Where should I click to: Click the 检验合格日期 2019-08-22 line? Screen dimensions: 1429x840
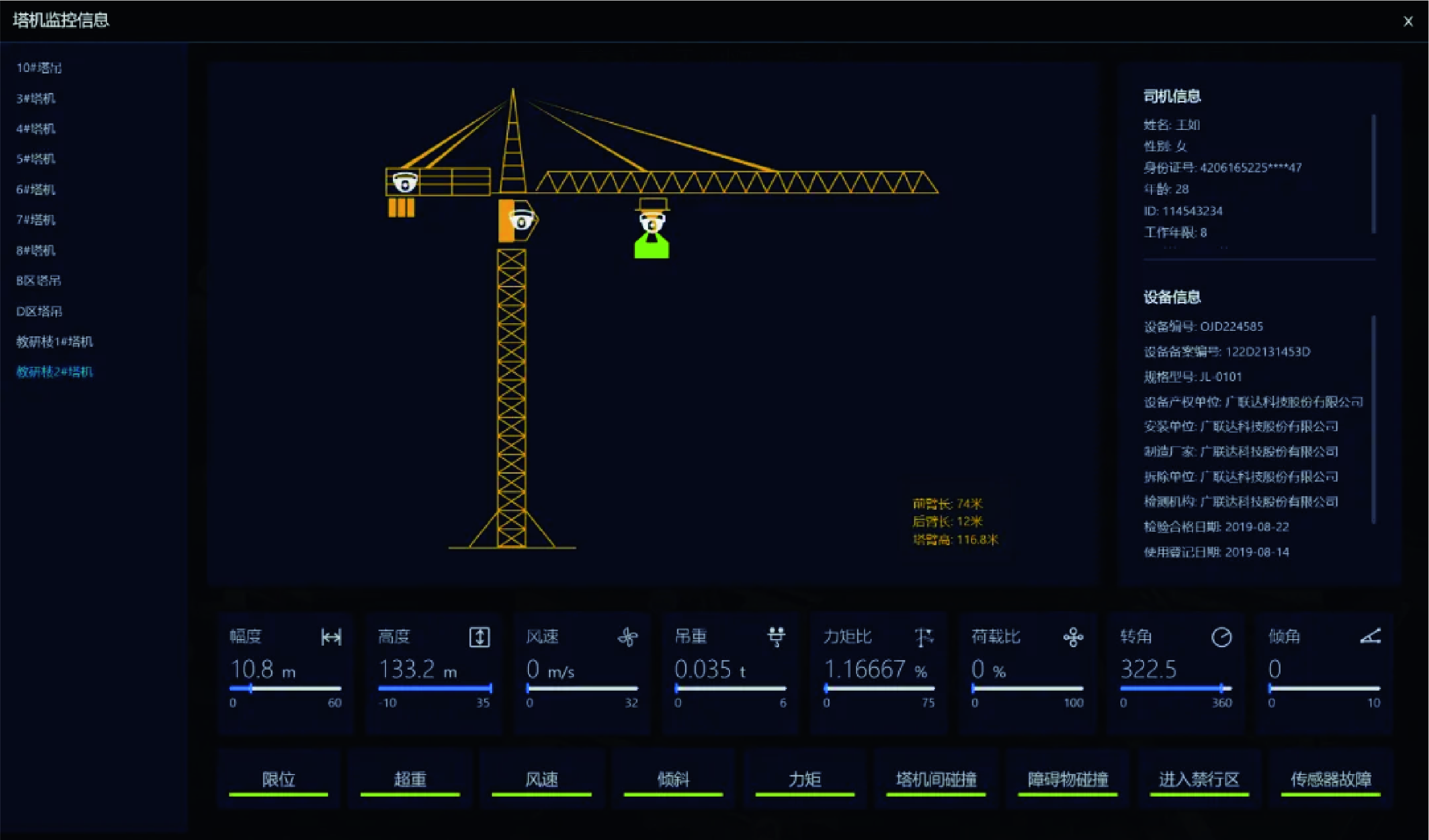pos(1216,527)
